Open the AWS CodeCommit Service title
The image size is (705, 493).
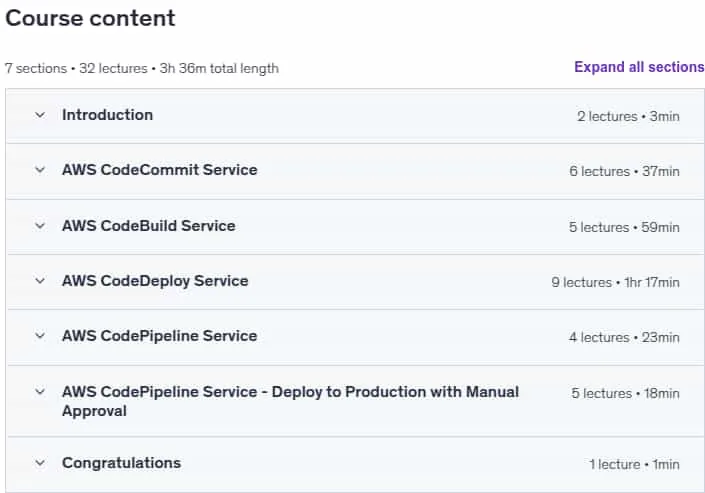[x=160, y=170]
